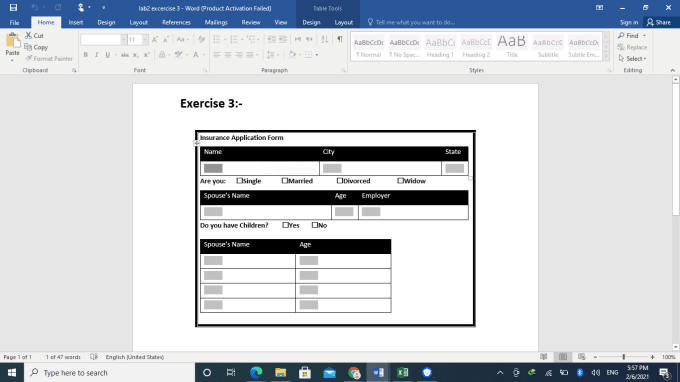
Task: Open the Borders dropdown arrow
Action: tap(317, 55)
